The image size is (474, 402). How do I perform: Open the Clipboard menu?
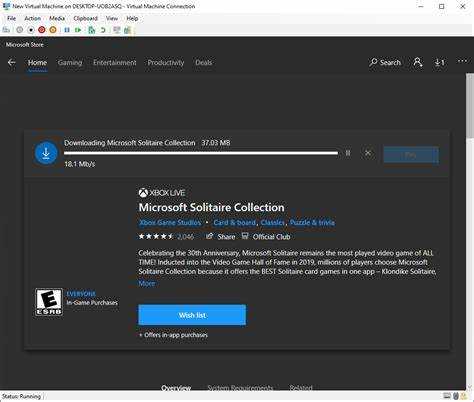coord(85,18)
